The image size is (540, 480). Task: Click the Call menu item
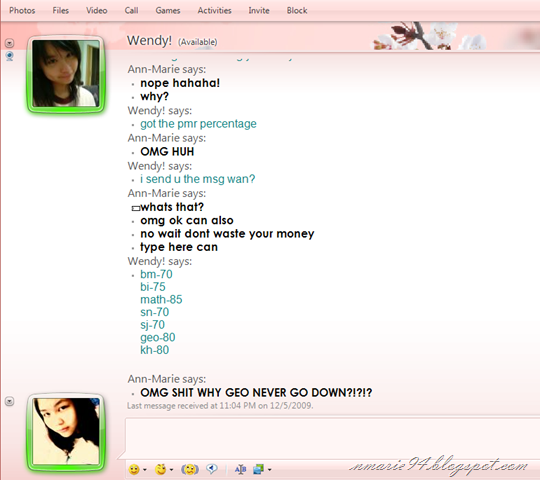[131, 10]
